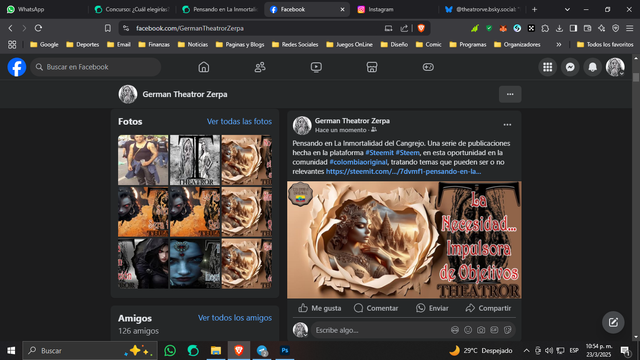The width and height of the screenshot is (640, 360).
Task: Open the La Necesidad post image
Action: click(404, 240)
